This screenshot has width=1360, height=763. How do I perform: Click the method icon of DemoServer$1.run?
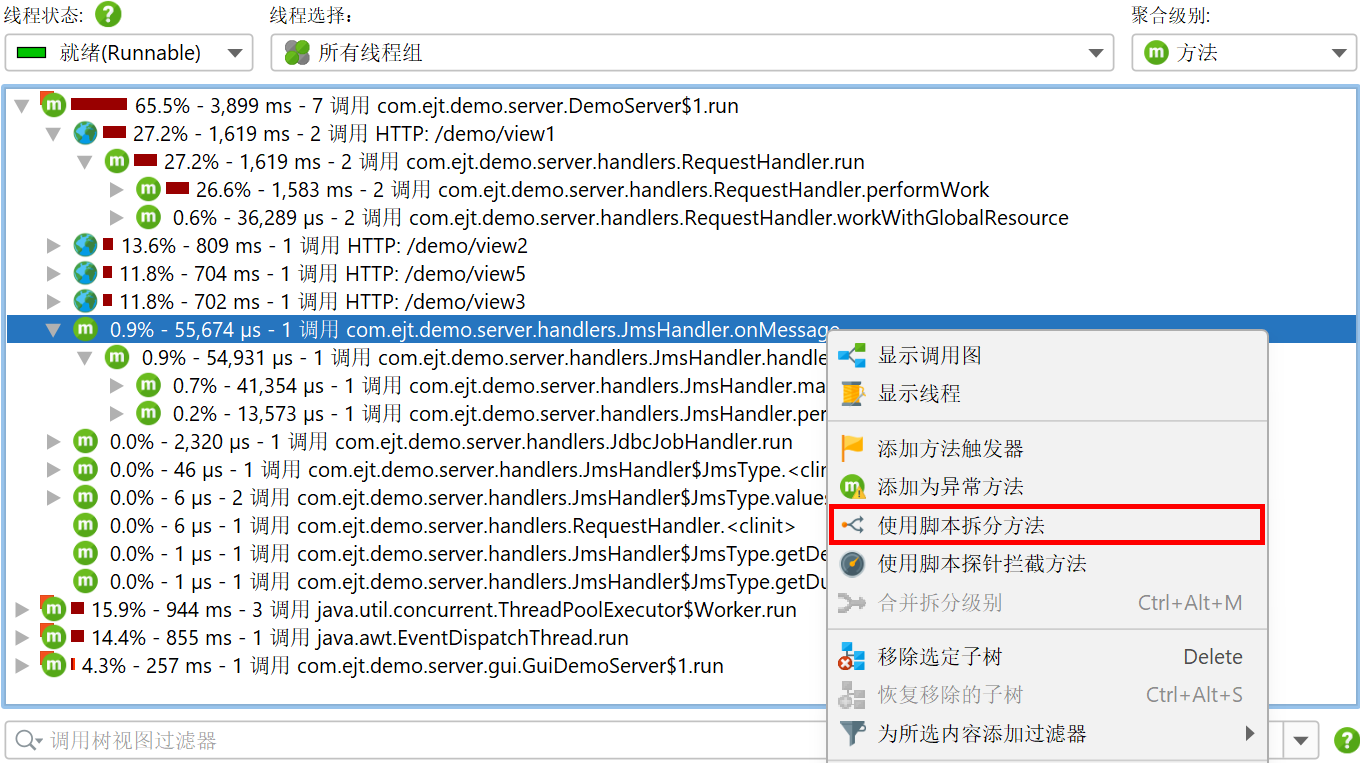53,105
